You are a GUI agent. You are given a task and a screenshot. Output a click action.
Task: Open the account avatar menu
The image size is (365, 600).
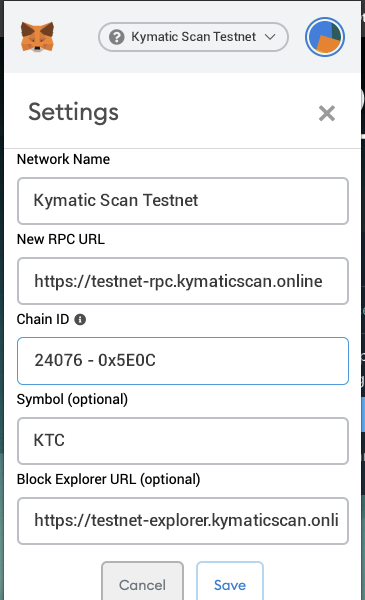coord(325,37)
